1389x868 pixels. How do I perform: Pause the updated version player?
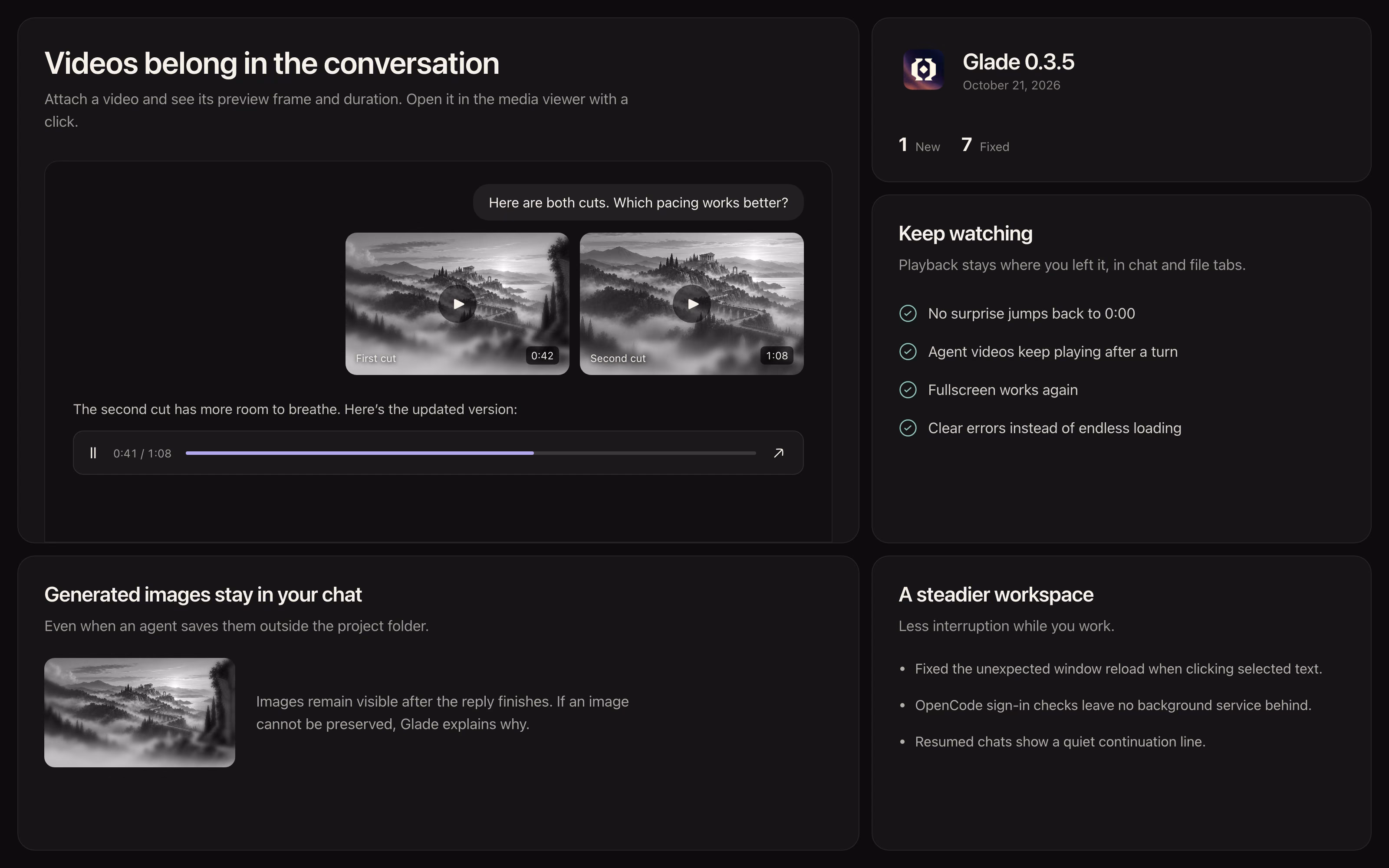[x=93, y=453]
